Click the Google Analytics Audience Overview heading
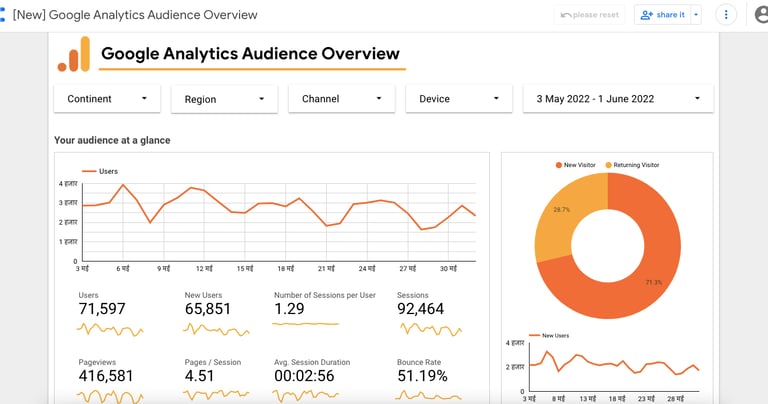This screenshot has width=768, height=404. tap(250, 53)
